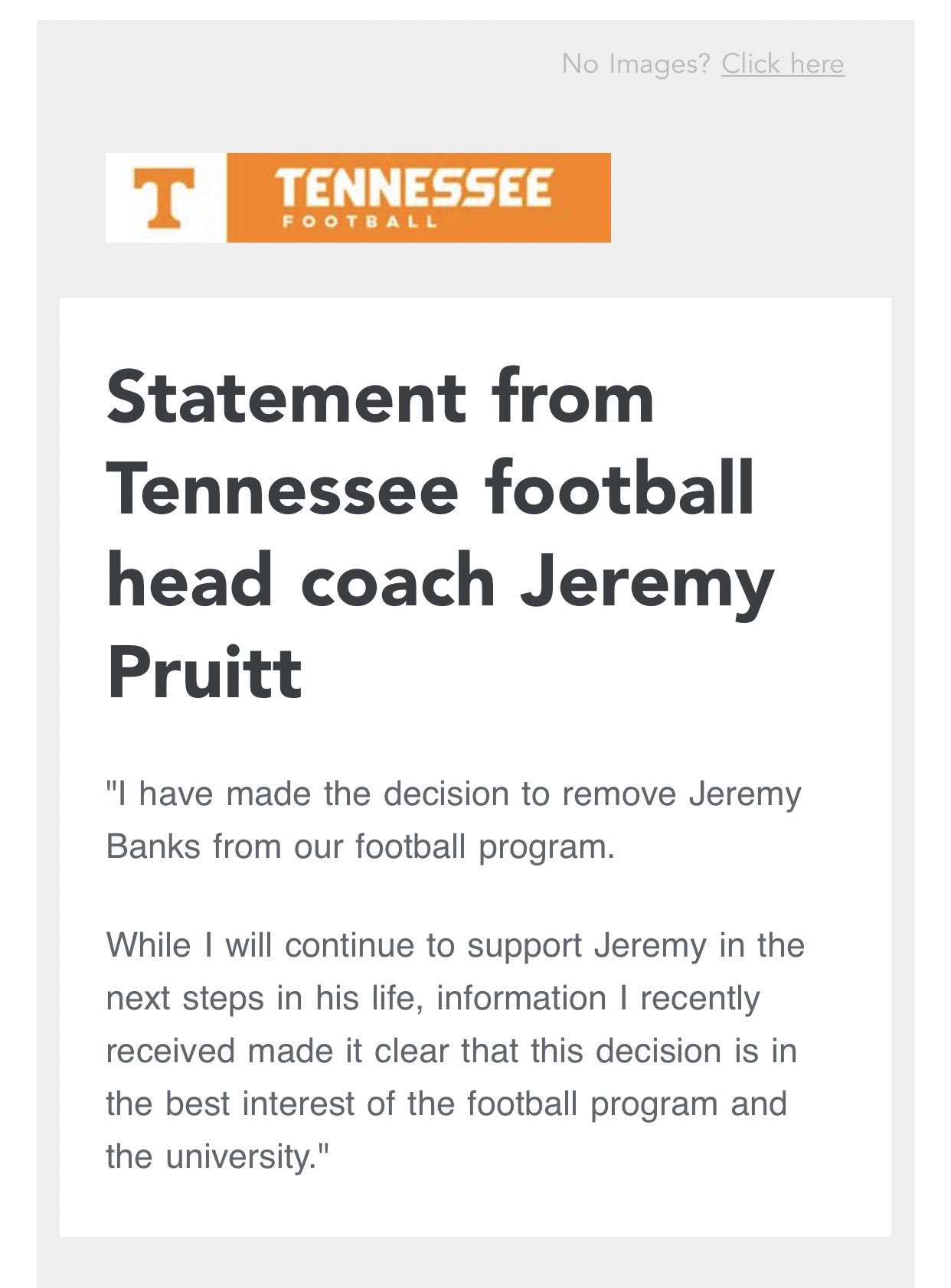Click the "No Images?" text
The image size is (951, 1288).
(x=636, y=64)
